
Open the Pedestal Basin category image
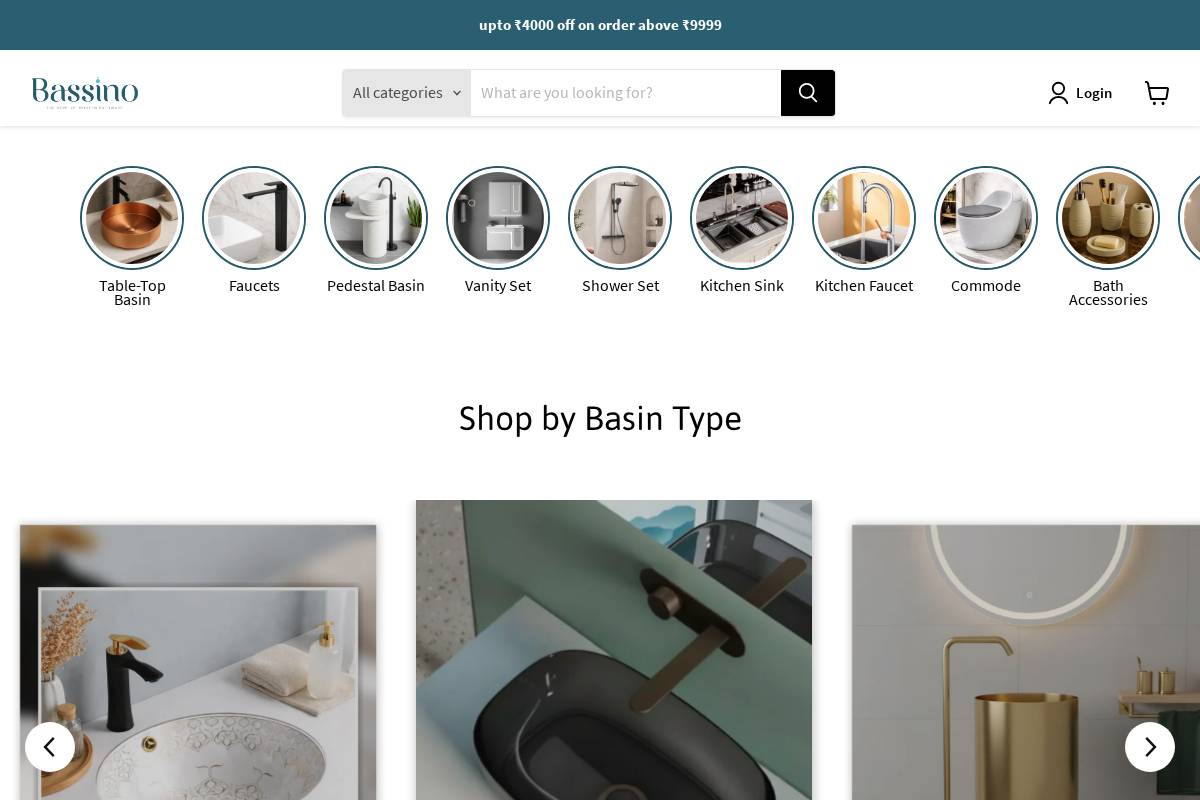click(x=376, y=218)
